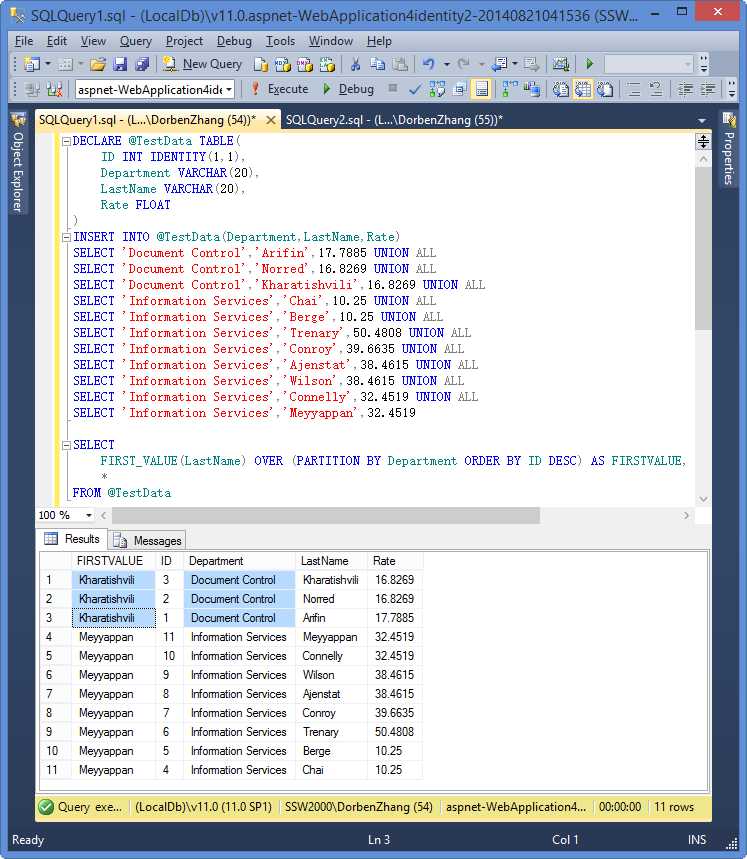
Task: Click the Copy icon
Action: click(378, 64)
